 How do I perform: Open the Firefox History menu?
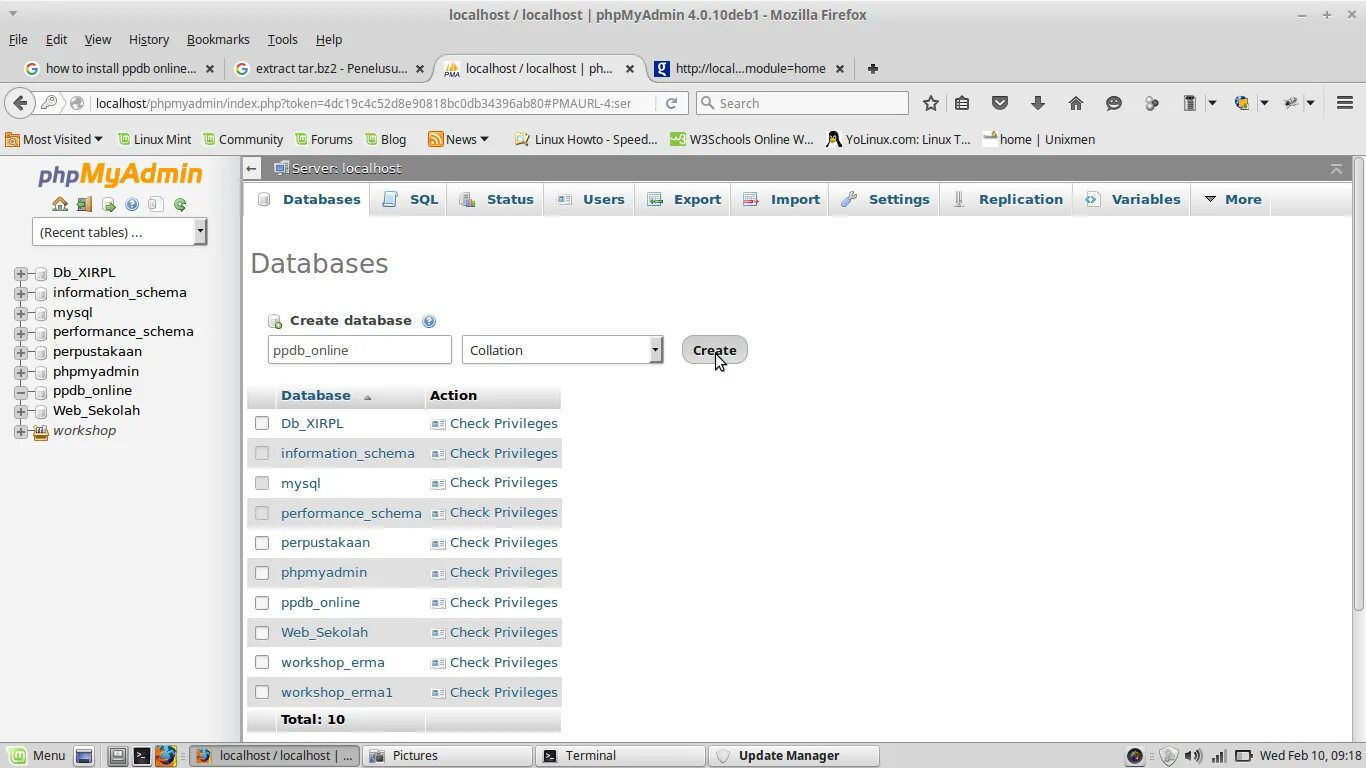tap(149, 39)
